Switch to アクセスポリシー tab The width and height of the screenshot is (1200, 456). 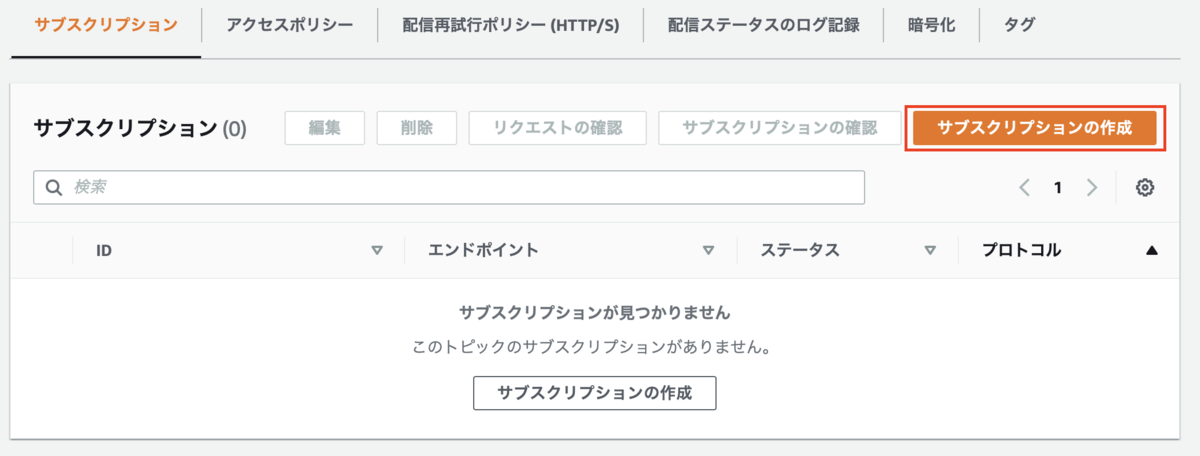click(x=290, y=25)
